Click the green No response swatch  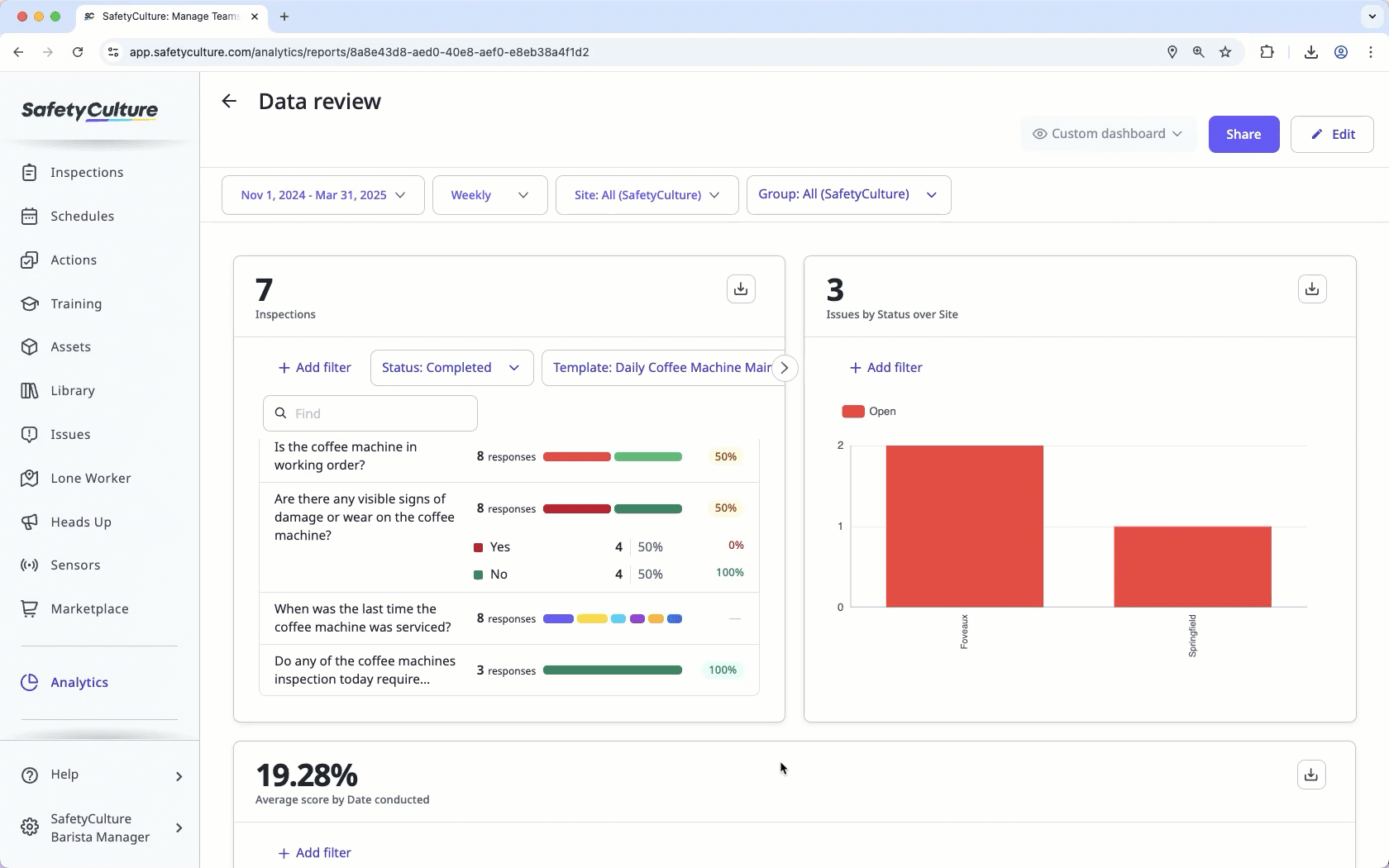tap(478, 575)
